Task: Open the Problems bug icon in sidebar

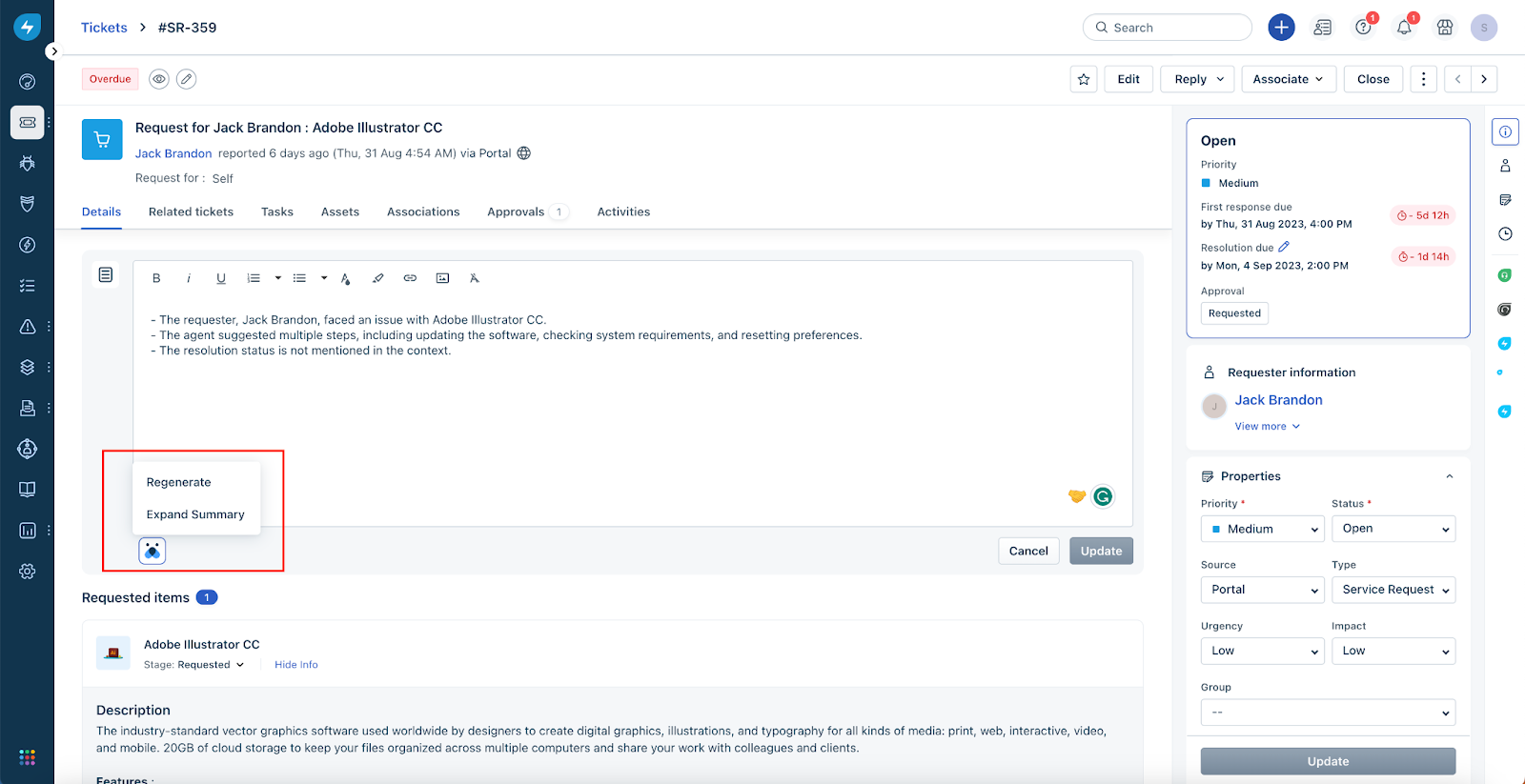Action: coord(28,163)
